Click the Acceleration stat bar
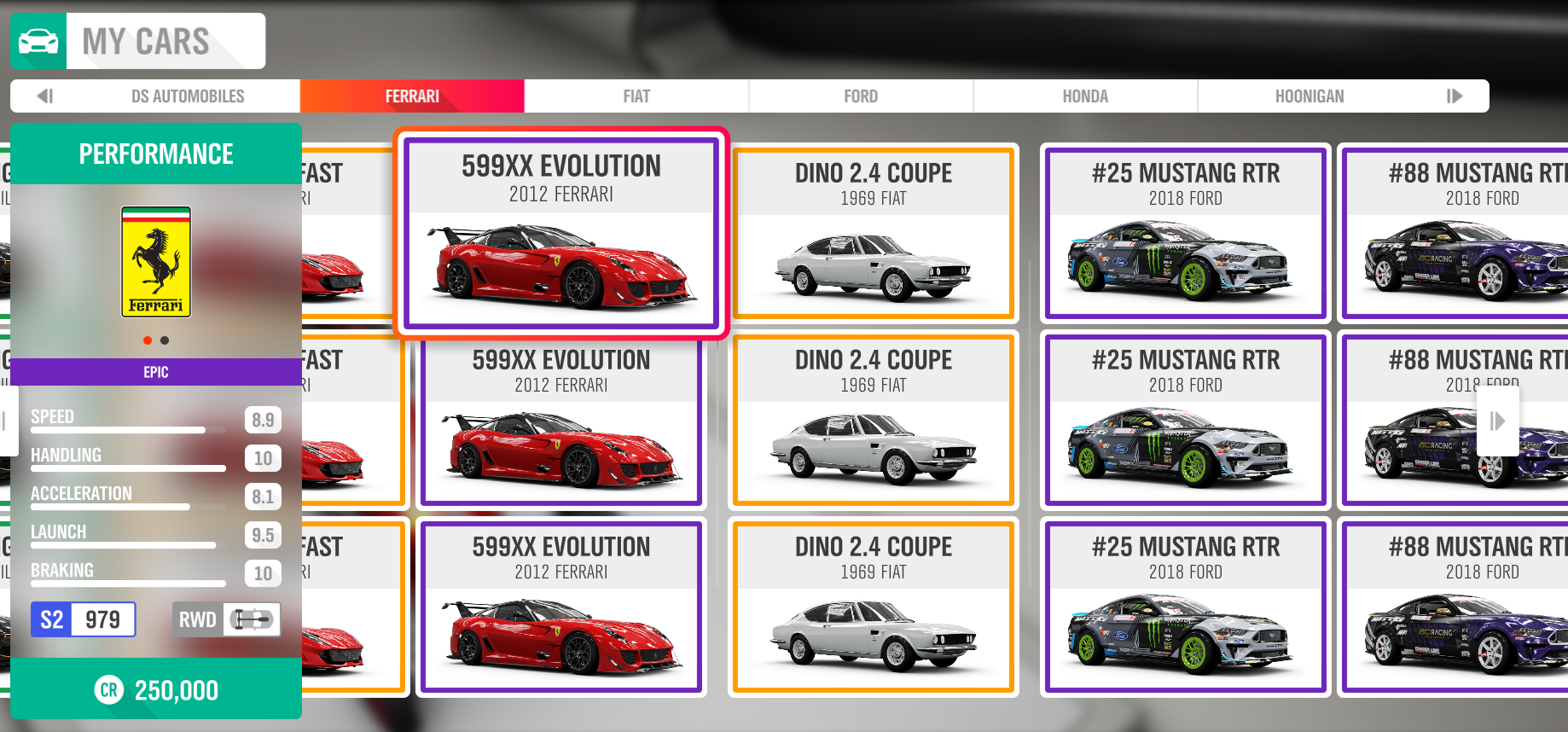 click(128, 507)
